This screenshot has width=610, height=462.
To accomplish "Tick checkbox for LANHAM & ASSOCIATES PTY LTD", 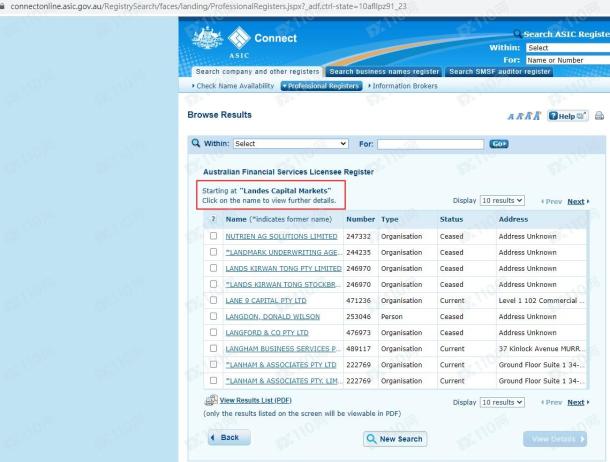I will tap(213, 364).
